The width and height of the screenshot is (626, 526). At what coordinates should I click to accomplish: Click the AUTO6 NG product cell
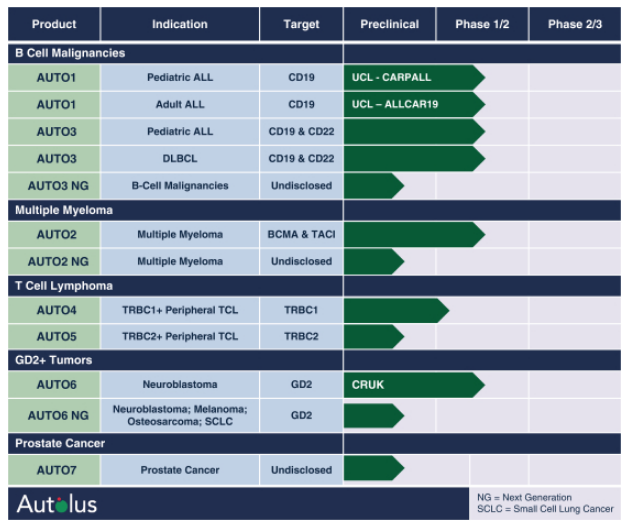coord(54,415)
